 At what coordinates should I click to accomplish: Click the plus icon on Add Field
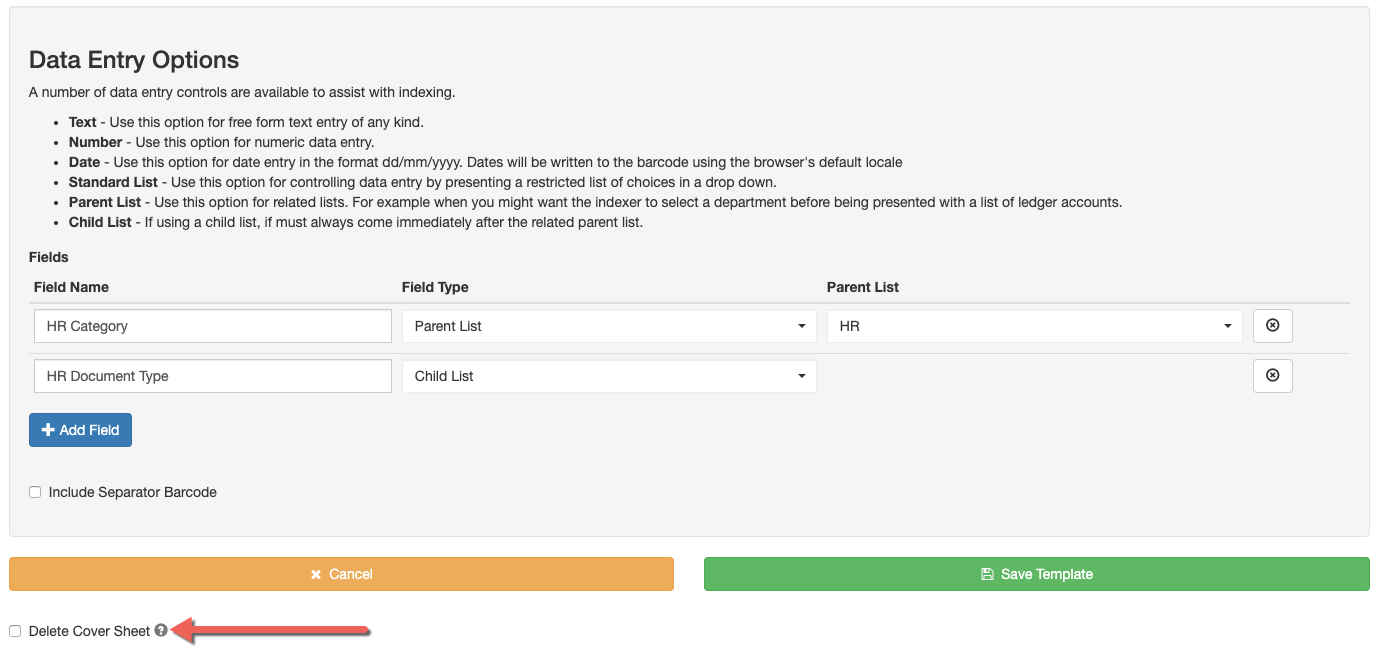click(48, 430)
